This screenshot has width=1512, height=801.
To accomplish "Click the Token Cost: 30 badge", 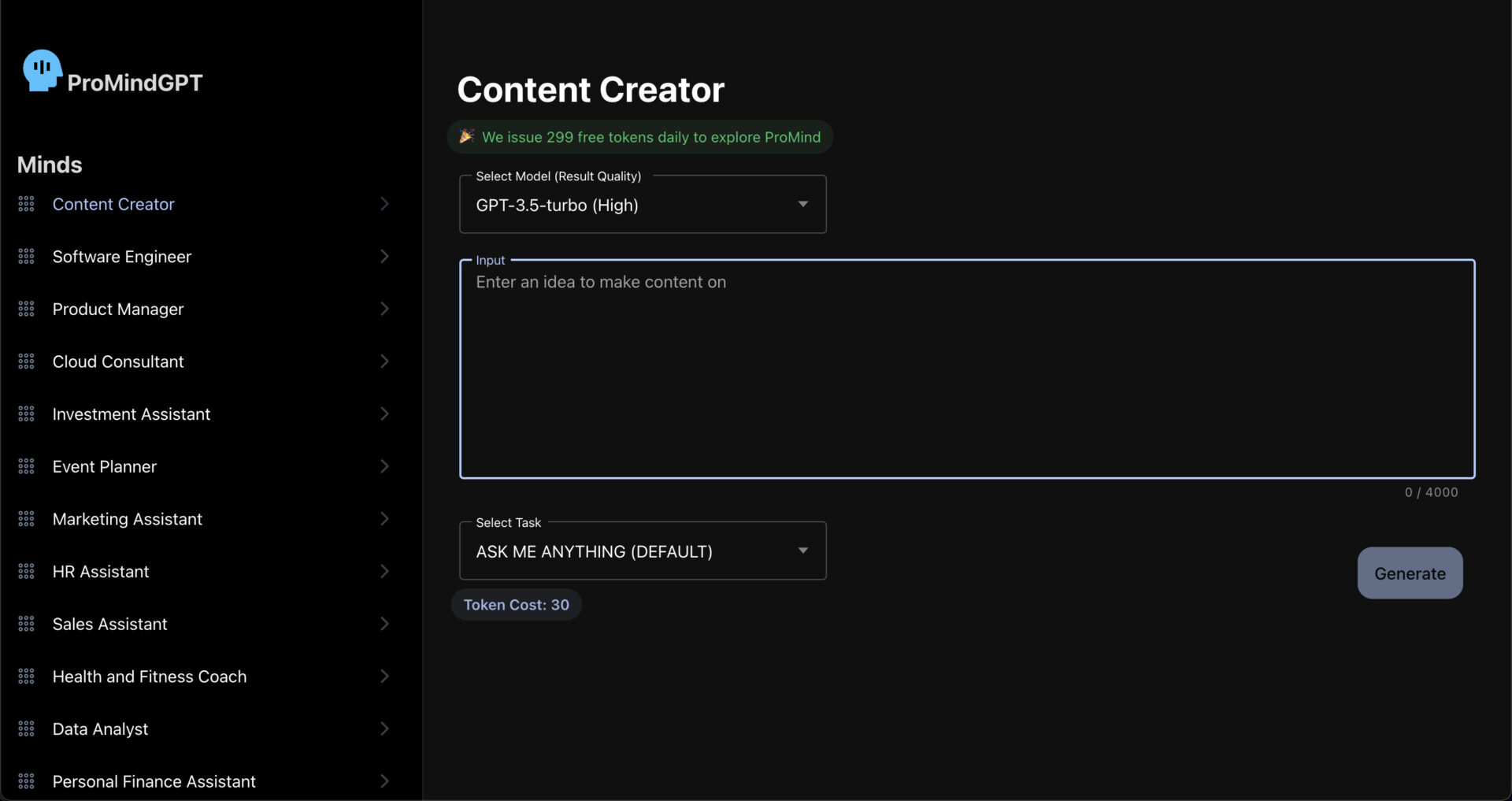I will click(x=517, y=605).
